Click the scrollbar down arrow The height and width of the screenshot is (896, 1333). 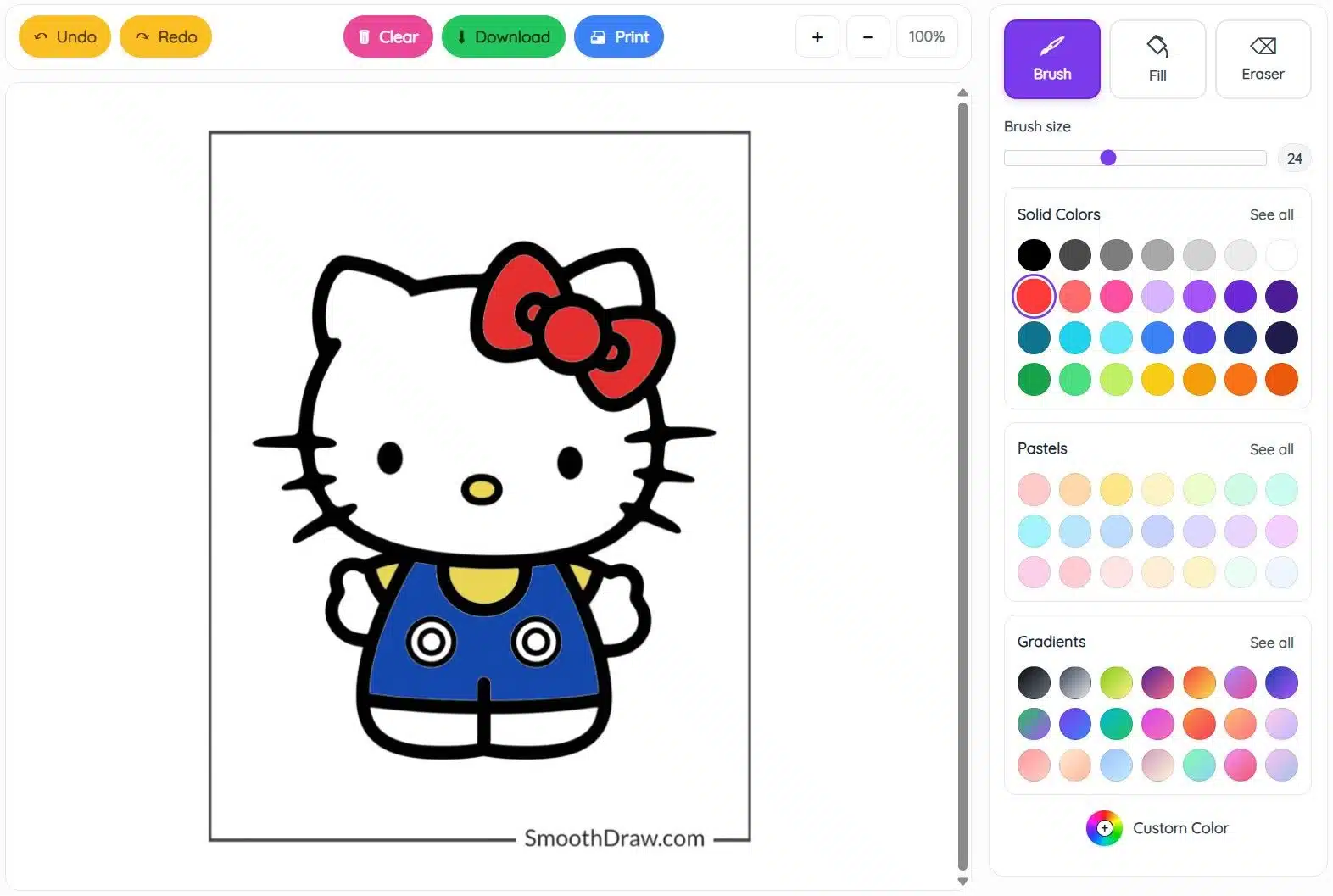(x=962, y=882)
